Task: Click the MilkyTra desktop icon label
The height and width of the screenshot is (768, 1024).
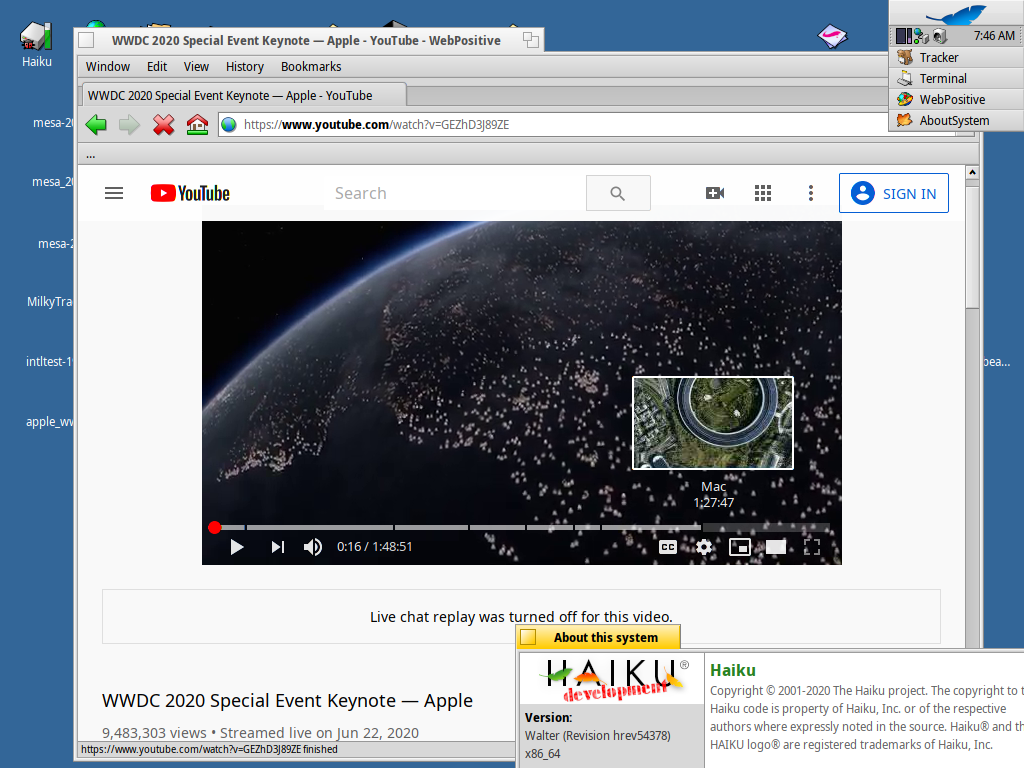Action: pos(50,302)
